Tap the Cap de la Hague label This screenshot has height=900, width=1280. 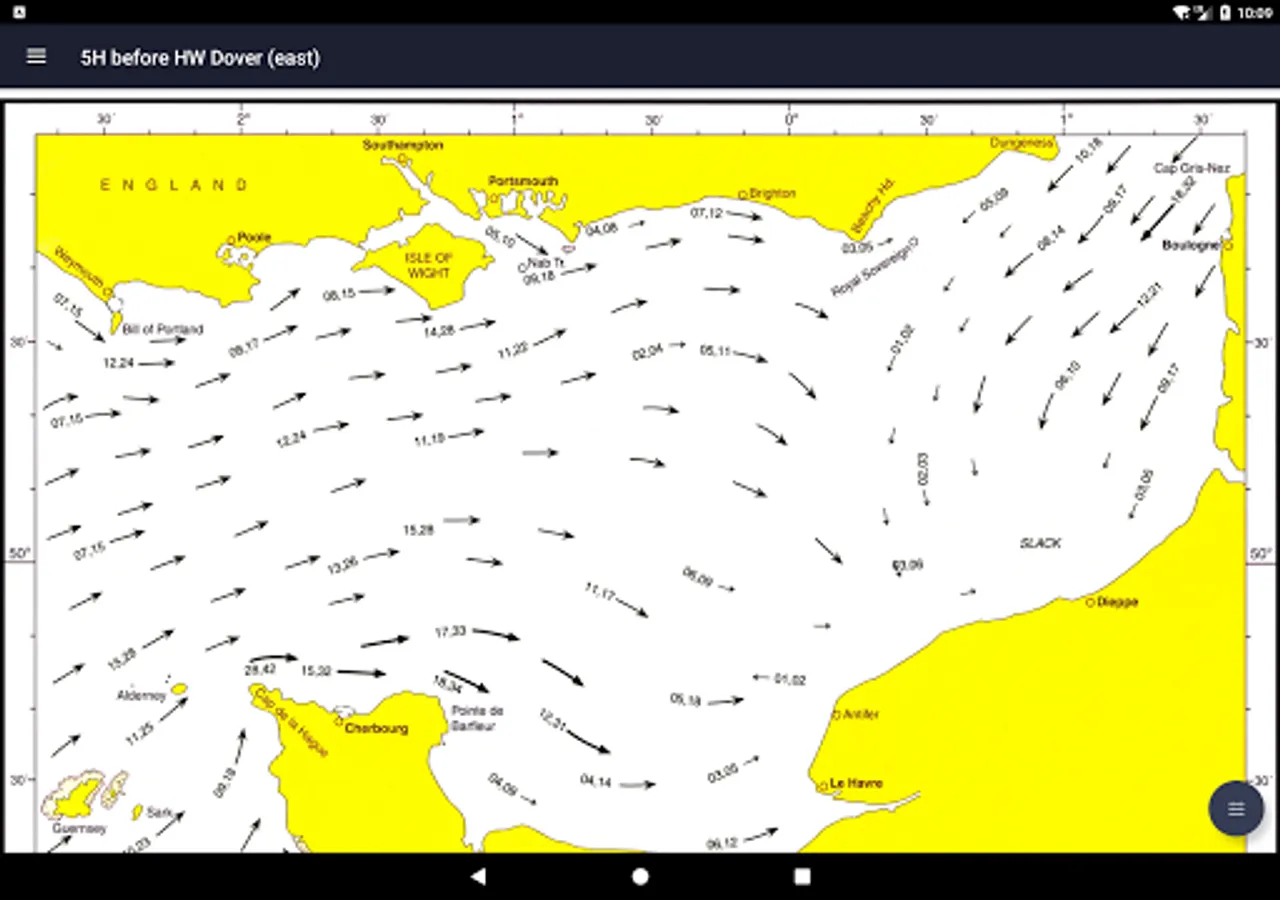[x=292, y=723]
